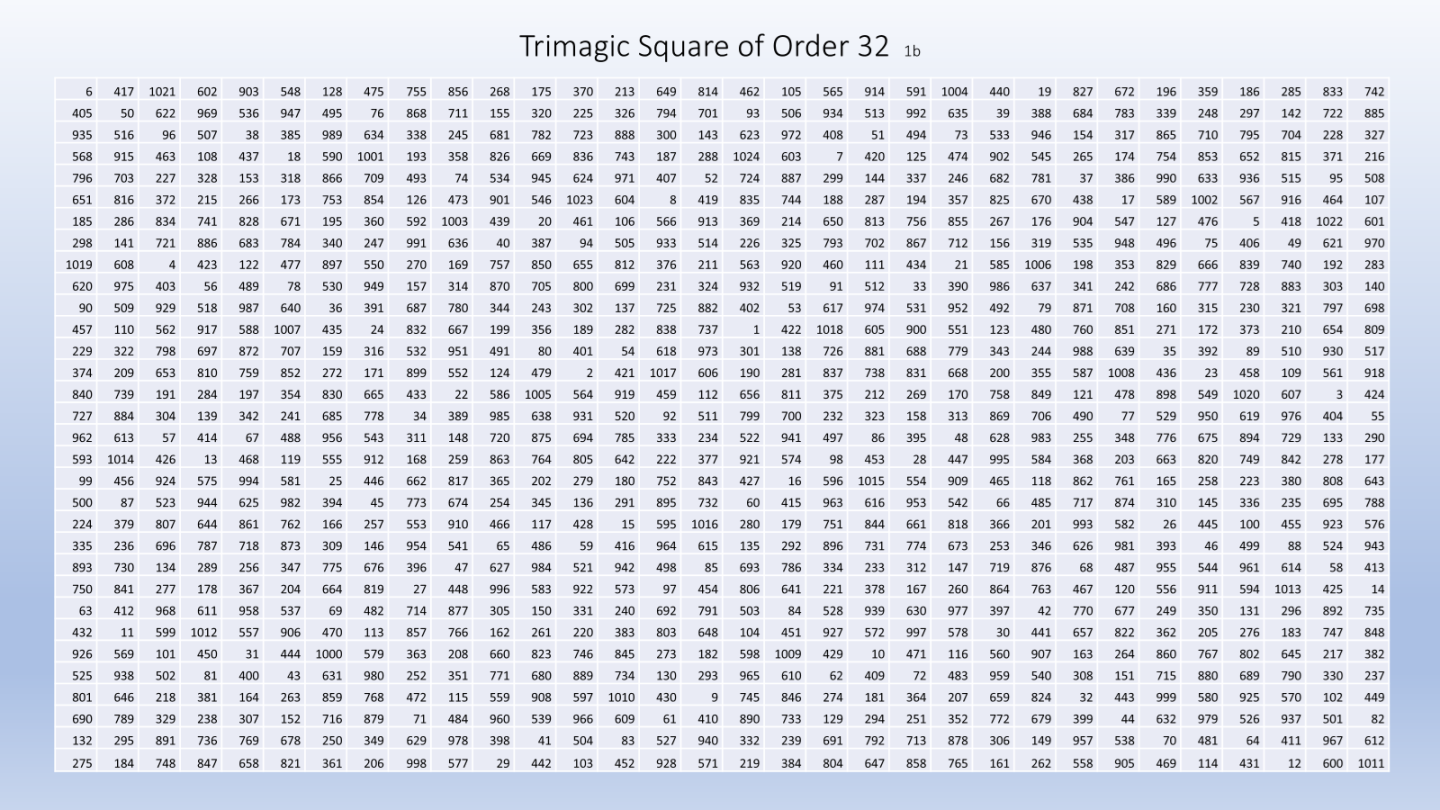Click the cell showing 1019 in first column

75,265
